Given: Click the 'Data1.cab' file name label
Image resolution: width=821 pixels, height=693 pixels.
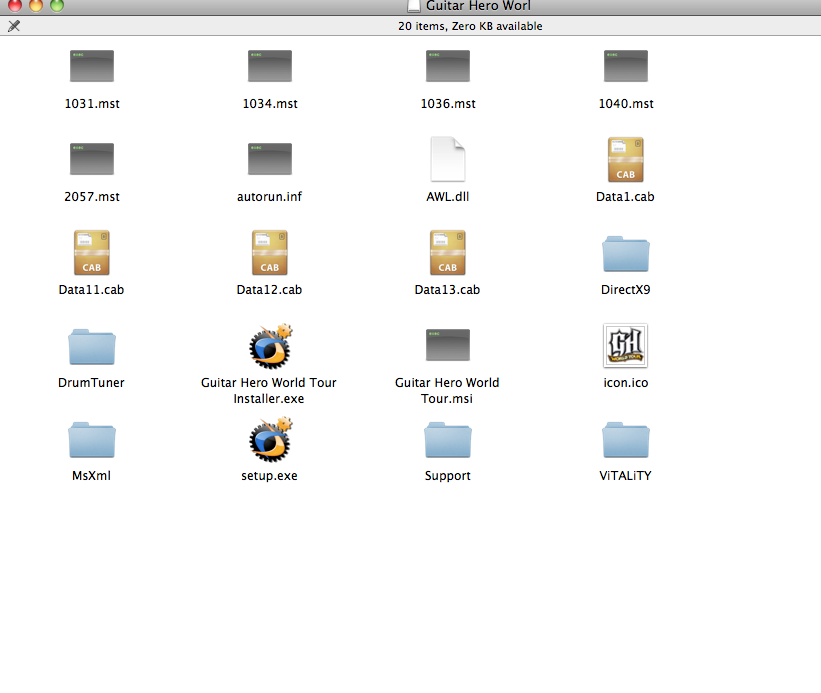Looking at the screenshot, I should click(x=625, y=197).
